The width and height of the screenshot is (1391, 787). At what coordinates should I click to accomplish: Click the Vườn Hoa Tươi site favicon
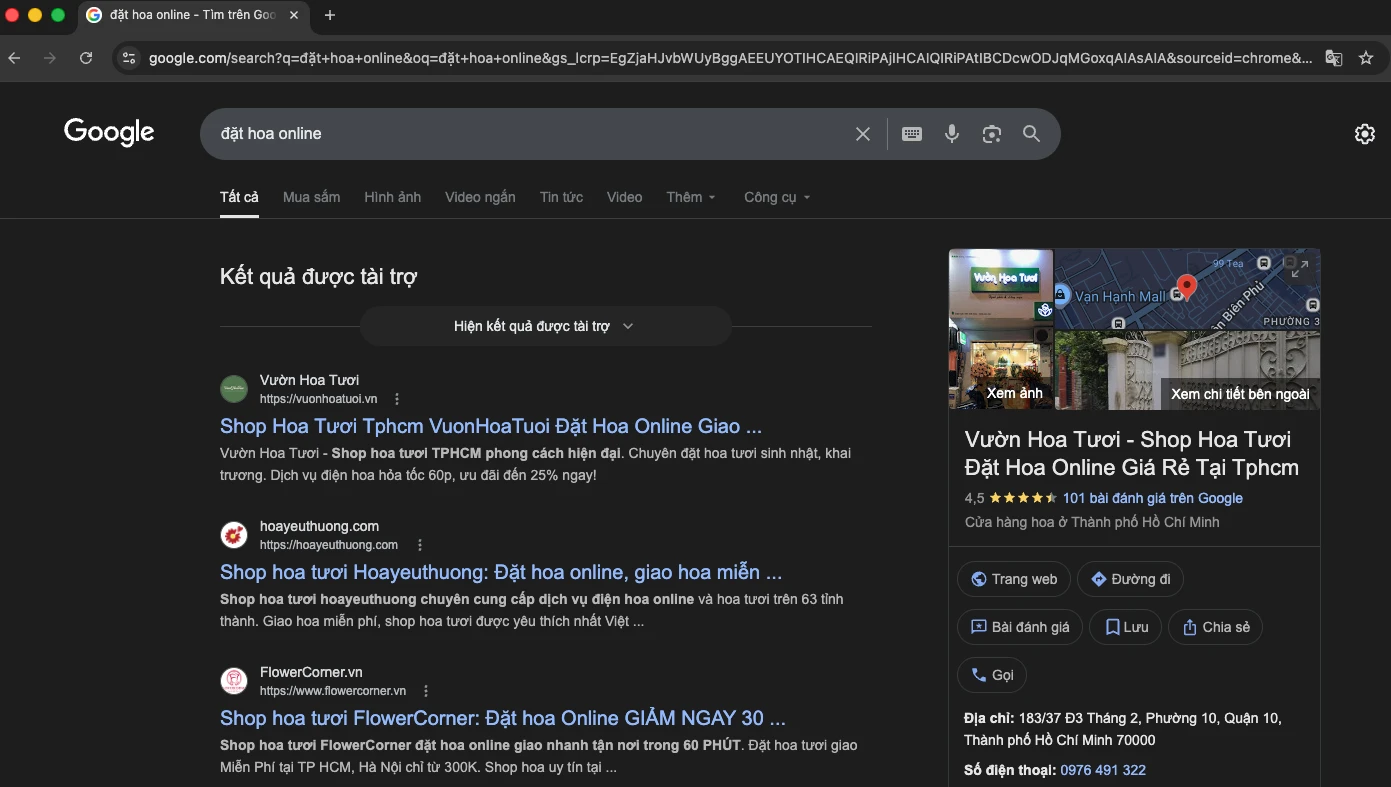tap(234, 389)
